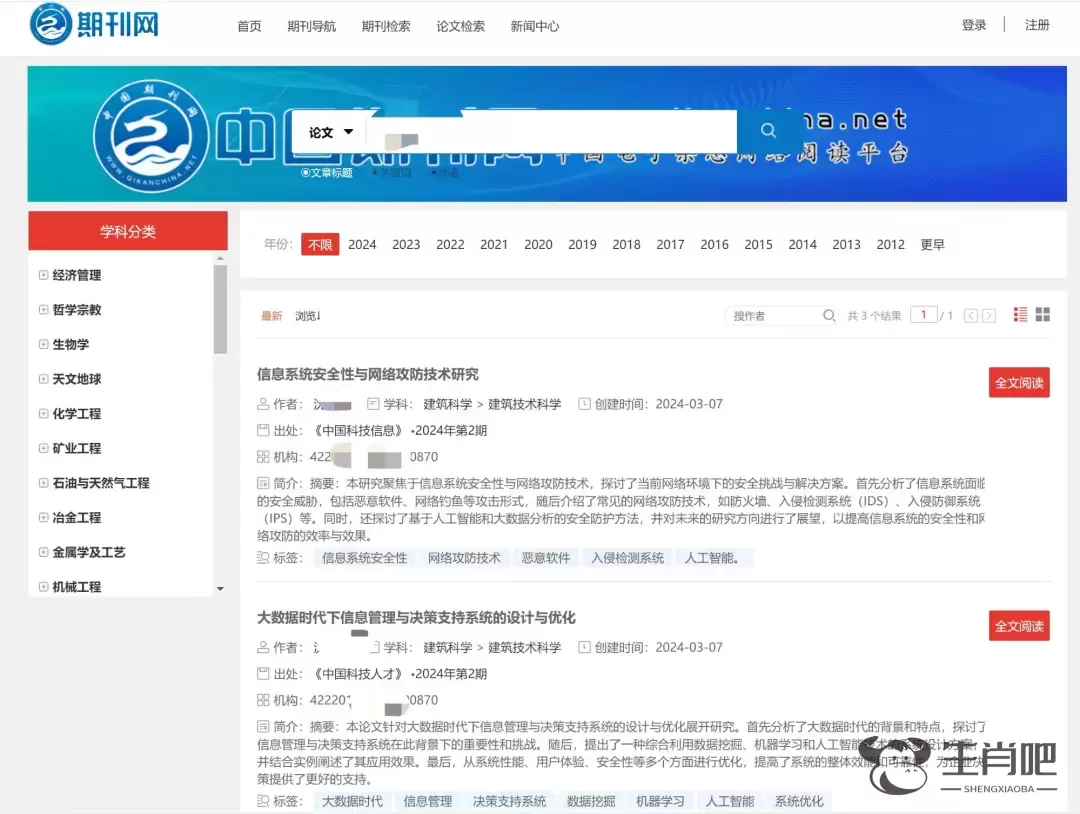Click the author search magnifier icon

pyautogui.click(x=829, y=316)
